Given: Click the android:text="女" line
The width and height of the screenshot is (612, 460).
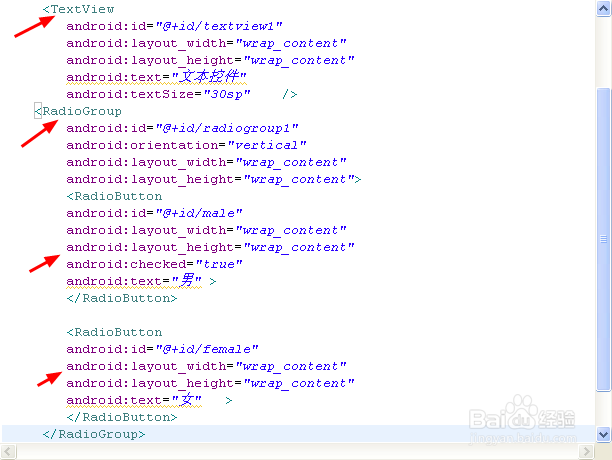Looking at the screenshot, I should [x=149, y=400].
